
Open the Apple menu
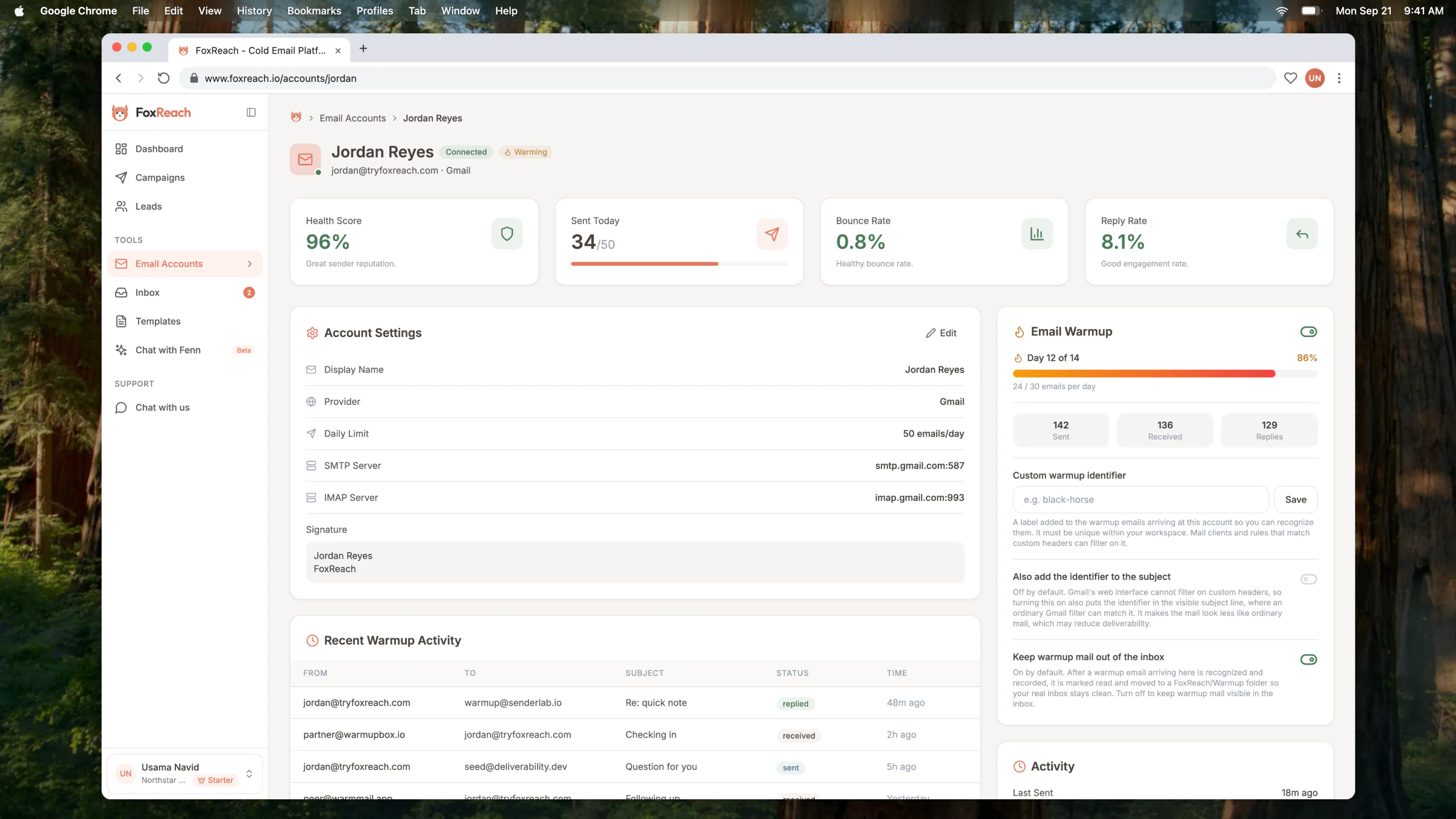click(x=19, y=11)
